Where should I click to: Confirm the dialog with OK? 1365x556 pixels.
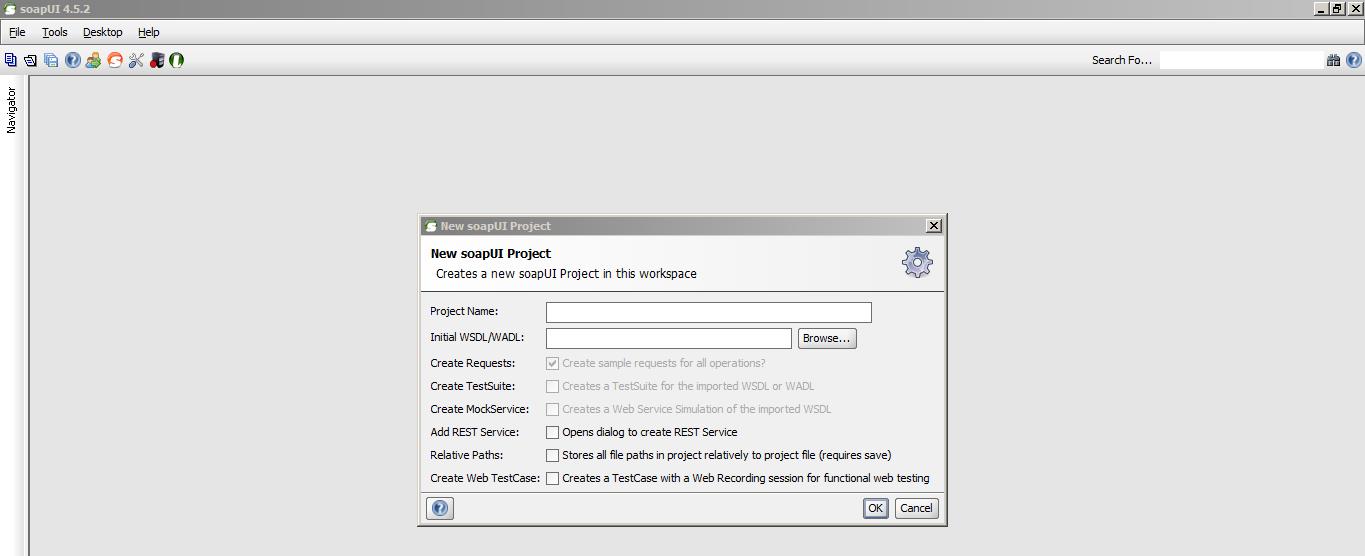click(x=875, y=508)
